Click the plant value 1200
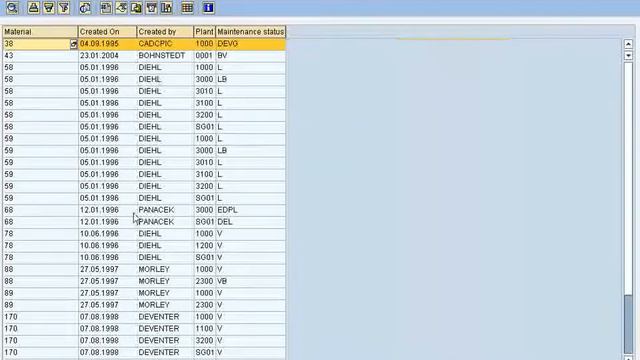This screenshot has height=360, width=640. click(204, 245)
